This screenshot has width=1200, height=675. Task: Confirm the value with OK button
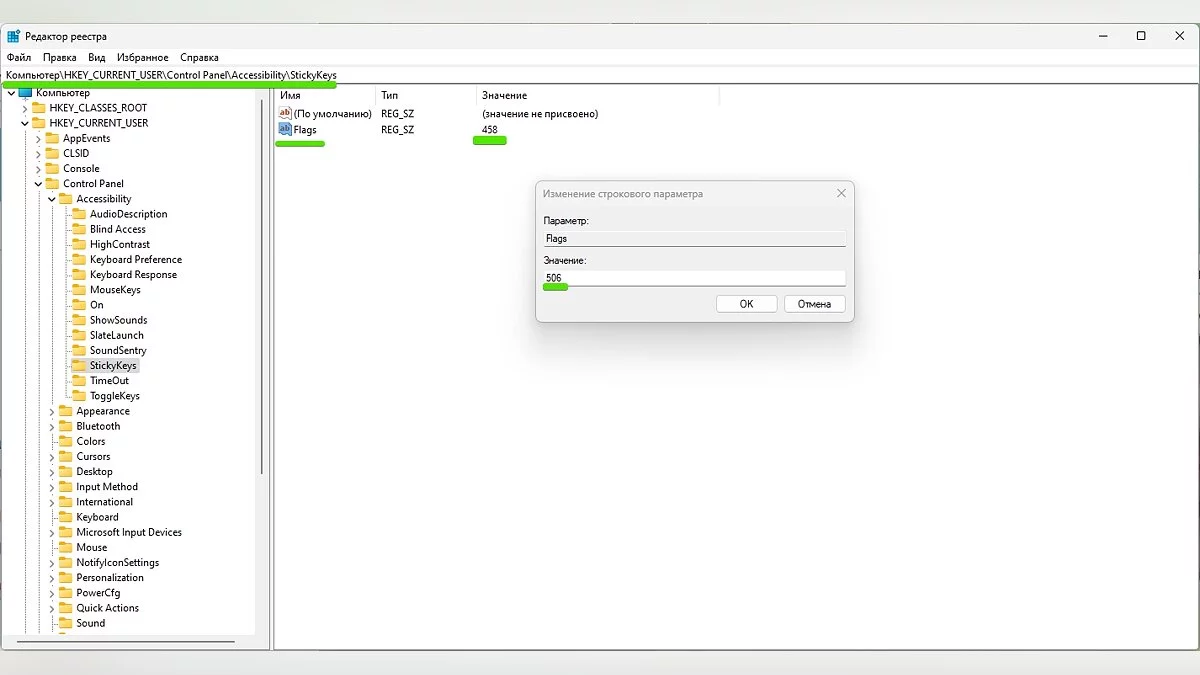(x=746, y=304)
